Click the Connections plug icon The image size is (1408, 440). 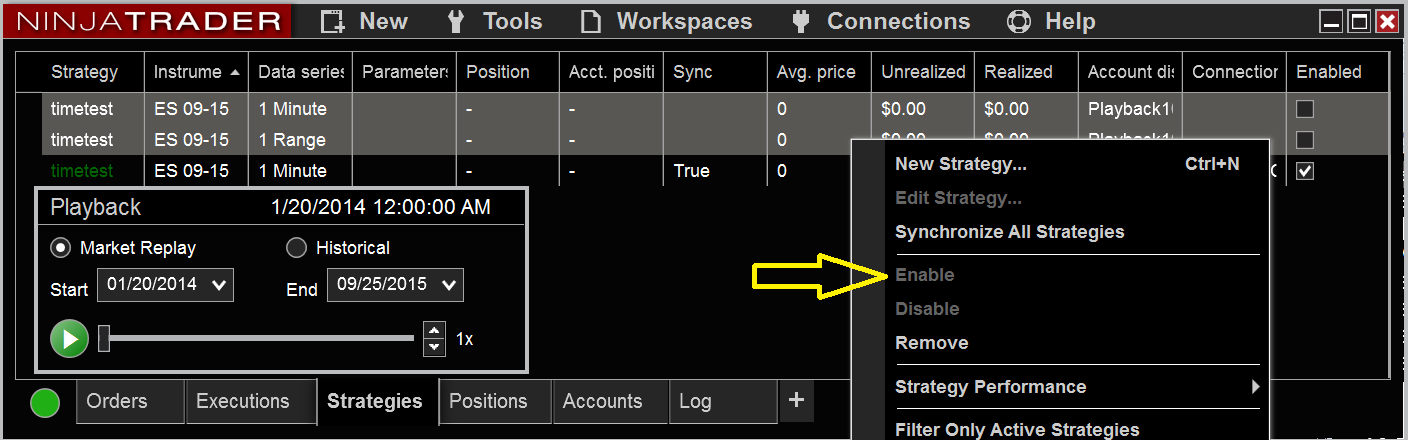(x=800, y=21)
